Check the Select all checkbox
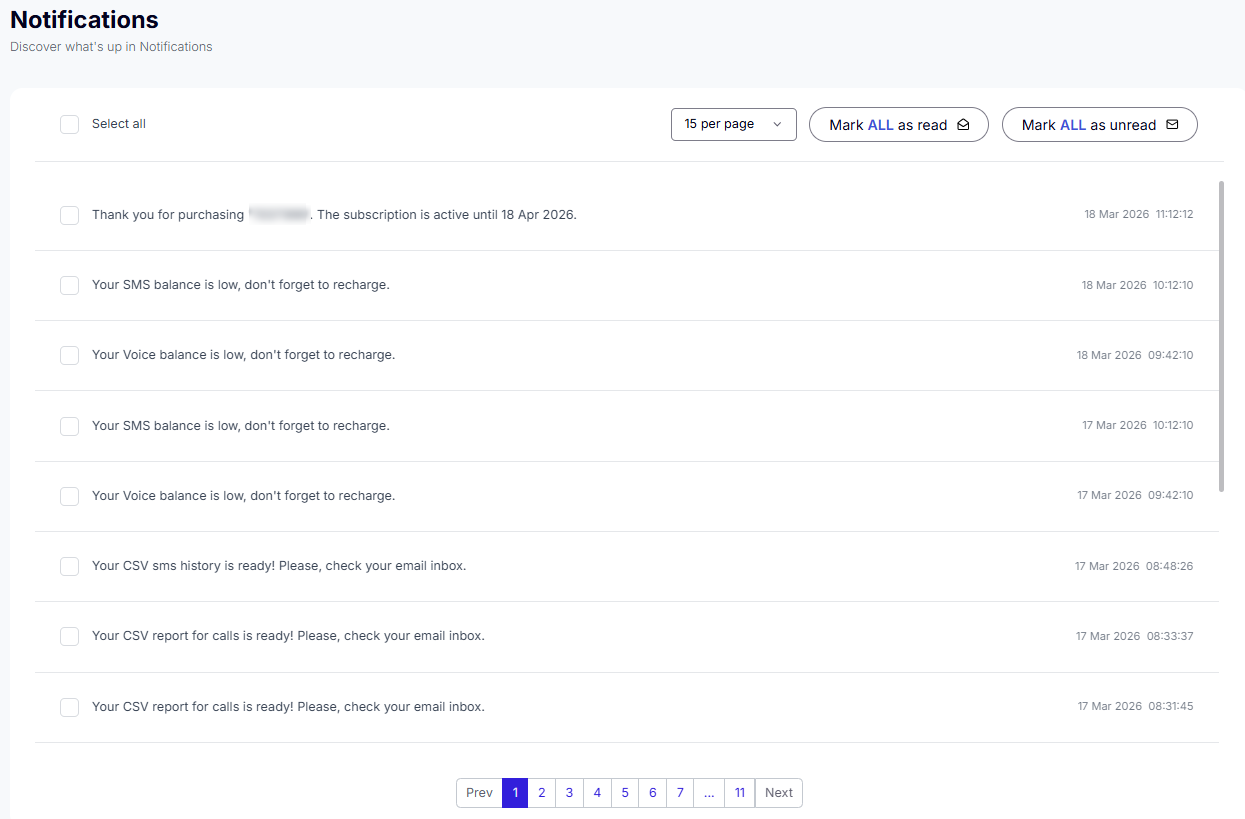The image size is (1245, 819). click(x=69, y=124)
